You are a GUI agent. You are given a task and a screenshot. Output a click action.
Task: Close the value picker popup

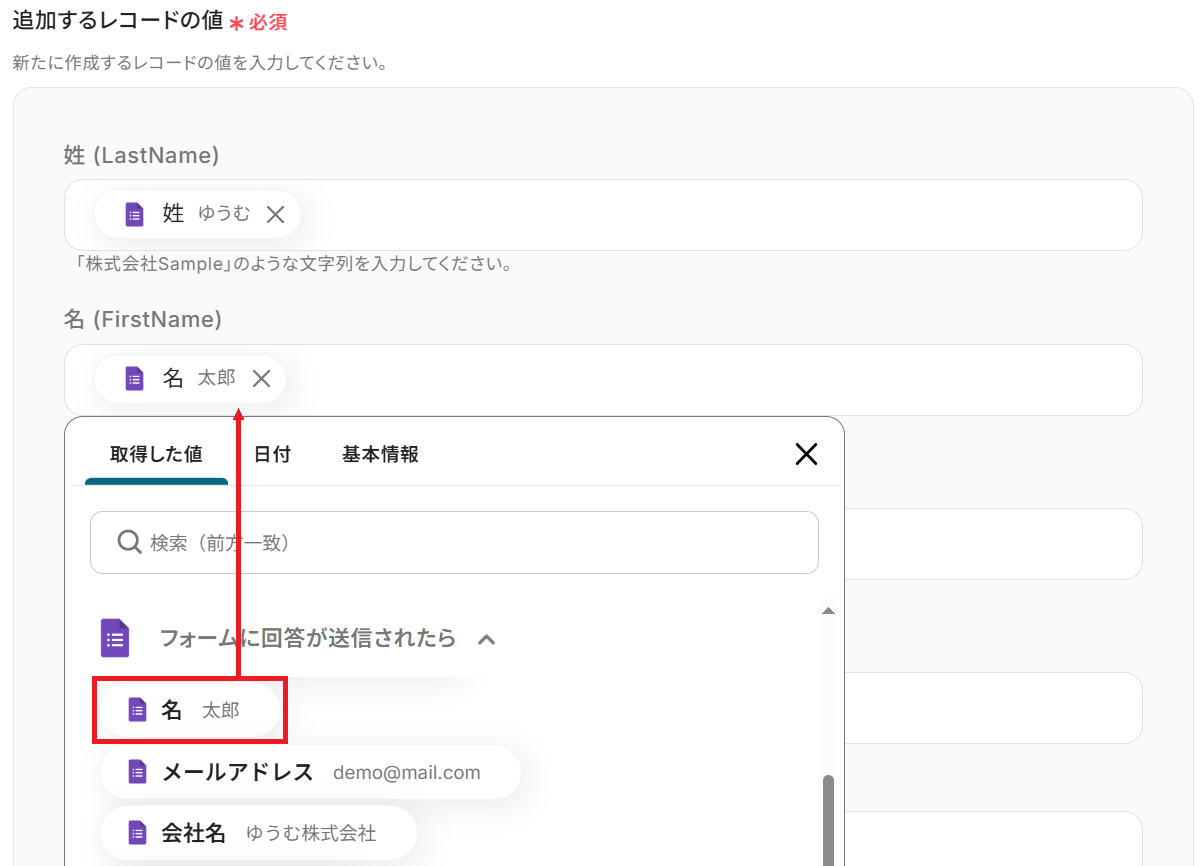pyautogui.click(x=806, y=454)
